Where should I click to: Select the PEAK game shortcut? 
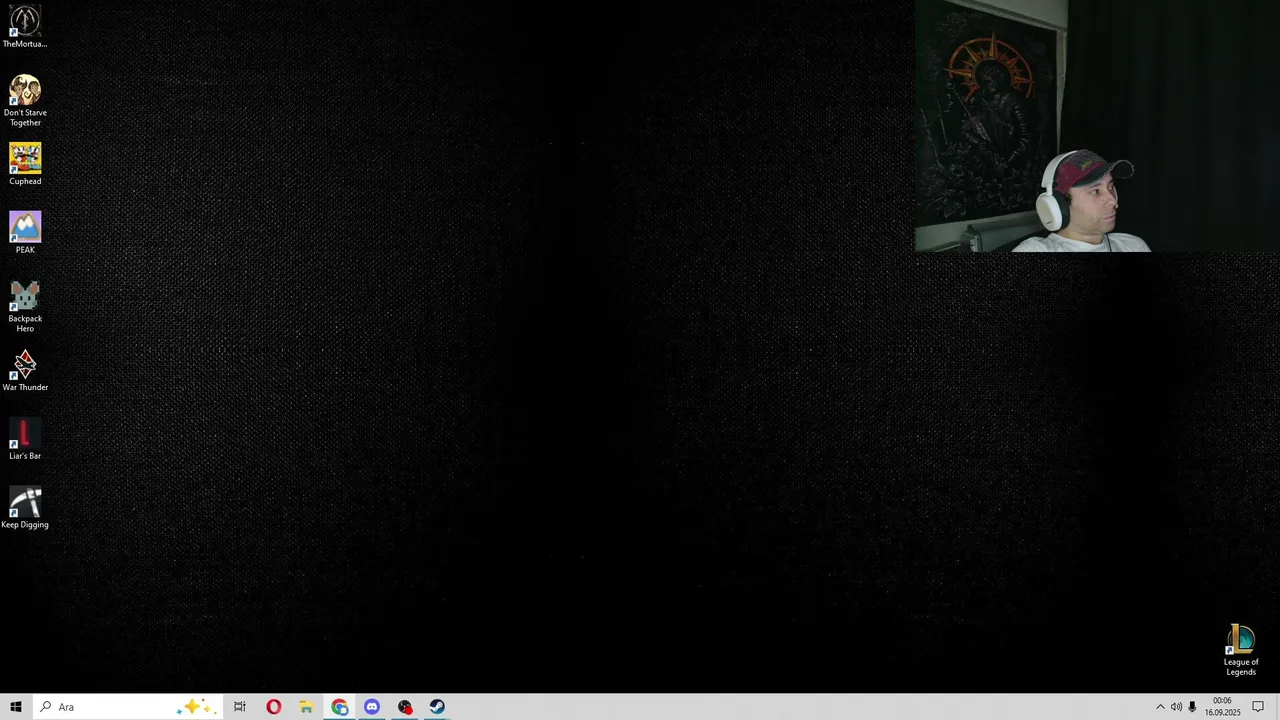click(25, 233)
